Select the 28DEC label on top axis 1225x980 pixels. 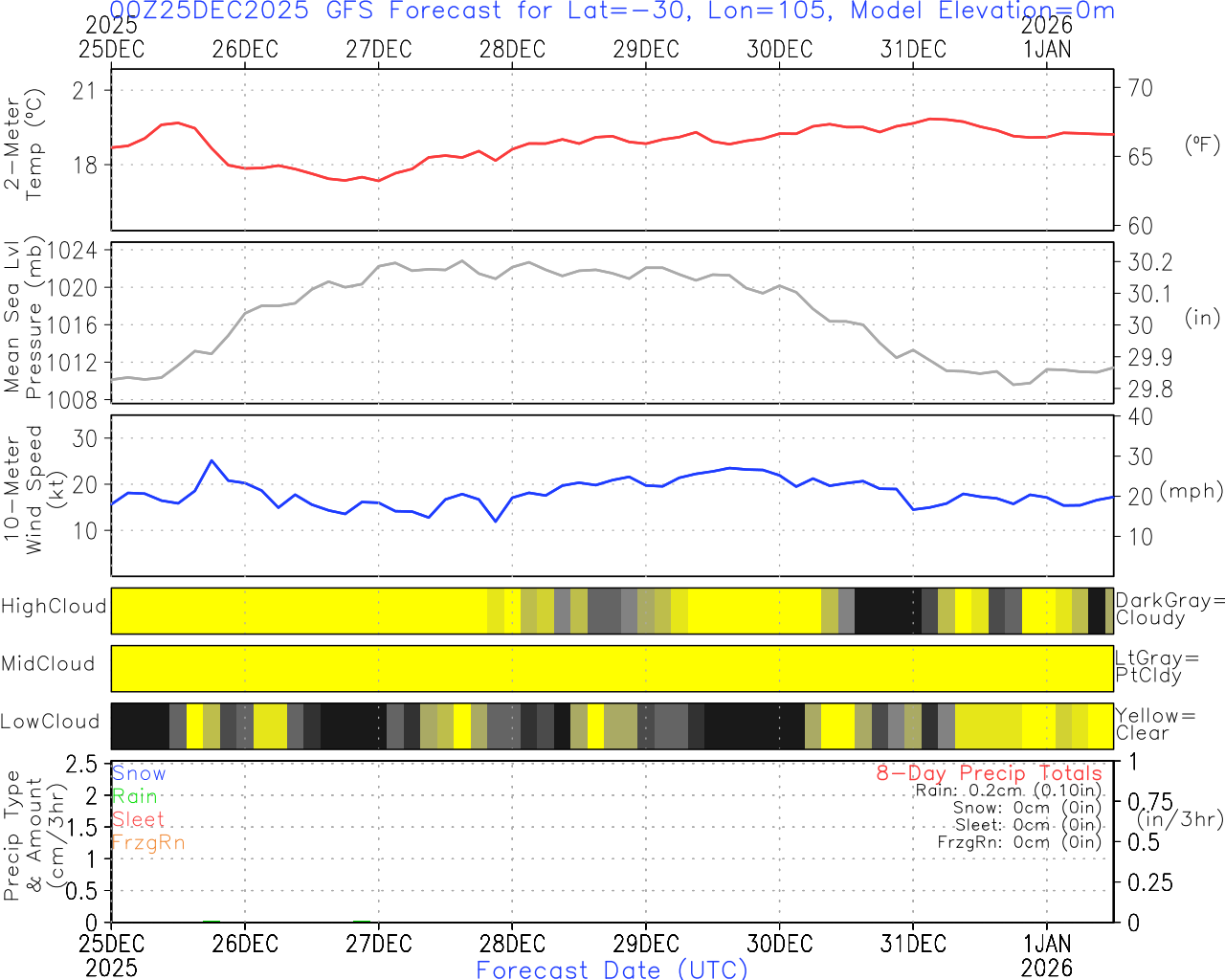coord(512,50)
